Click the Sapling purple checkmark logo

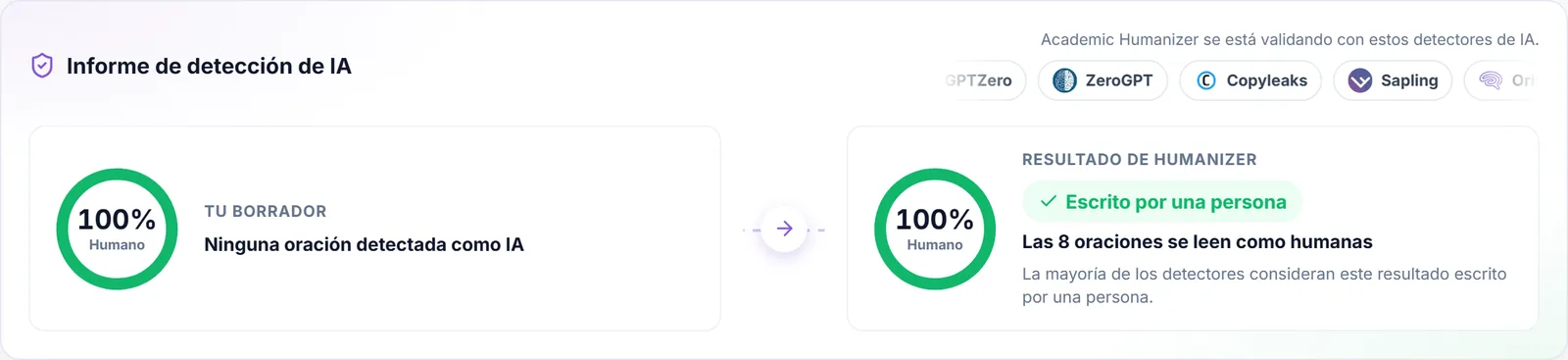[x=1360, y=80]
